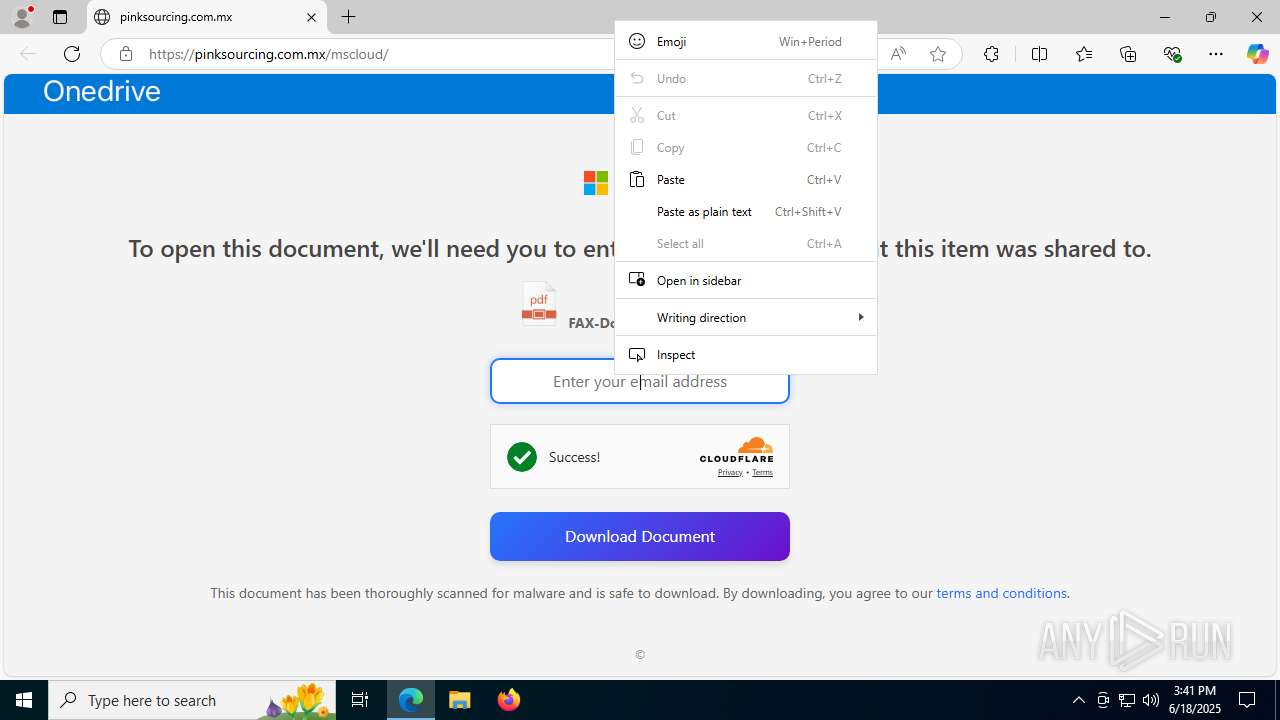
Task: Toggle Split screen view
Action: tap(1039, 54)
